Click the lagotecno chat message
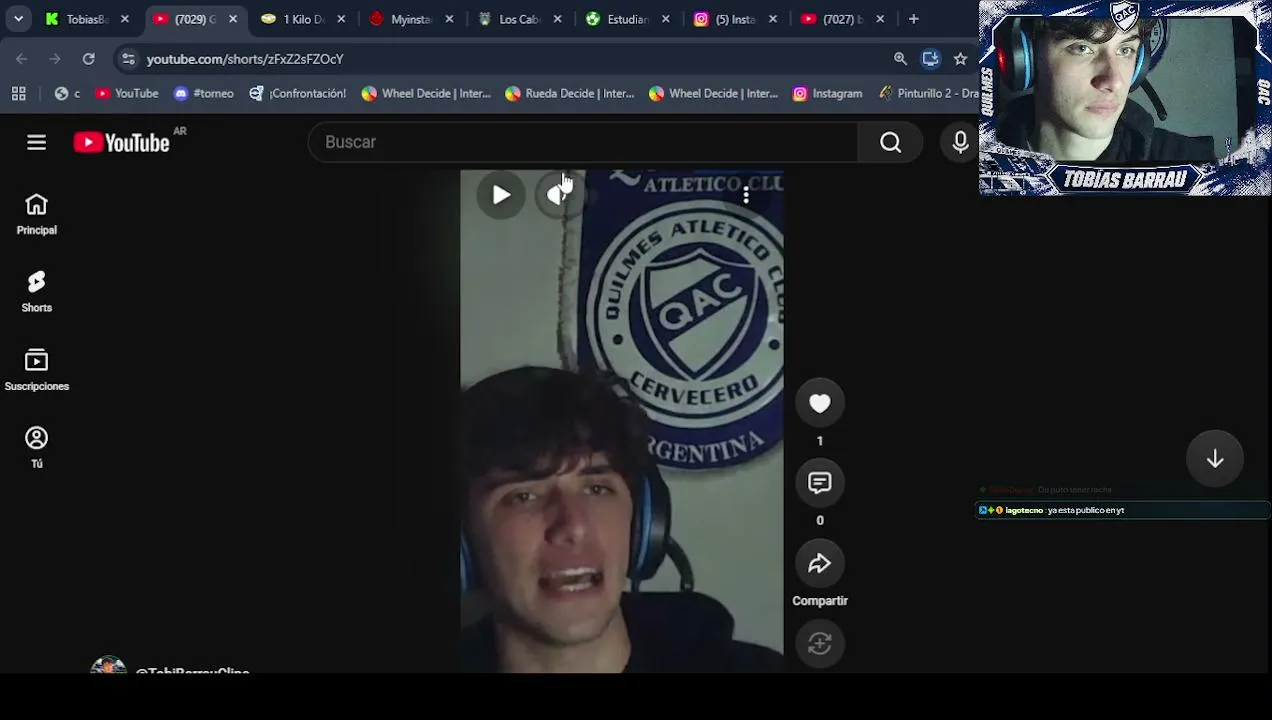This screenshot has width=1272, height=720. 1123,510
